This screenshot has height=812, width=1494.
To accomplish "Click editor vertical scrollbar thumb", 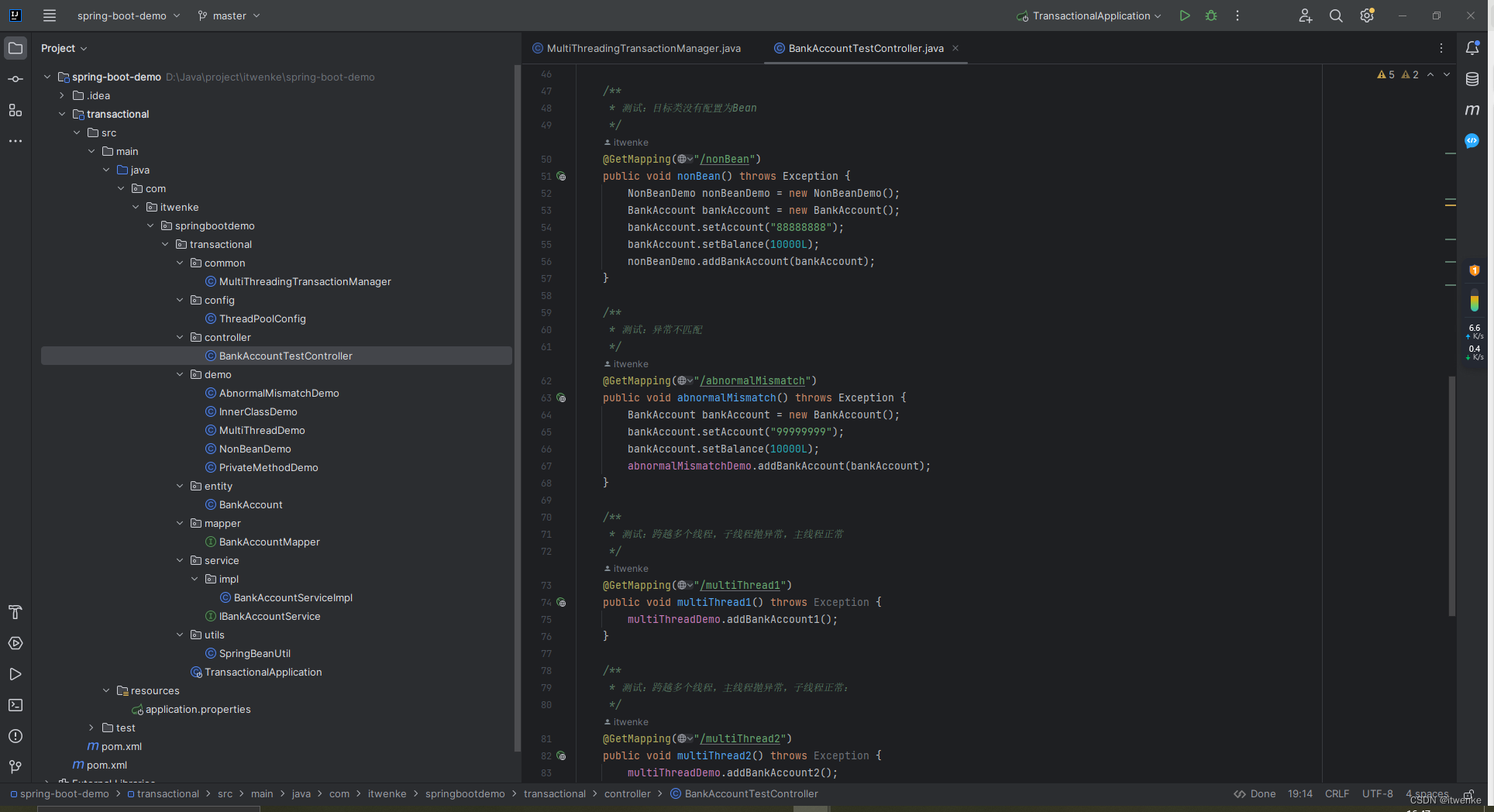I will tap(1451, 496).
